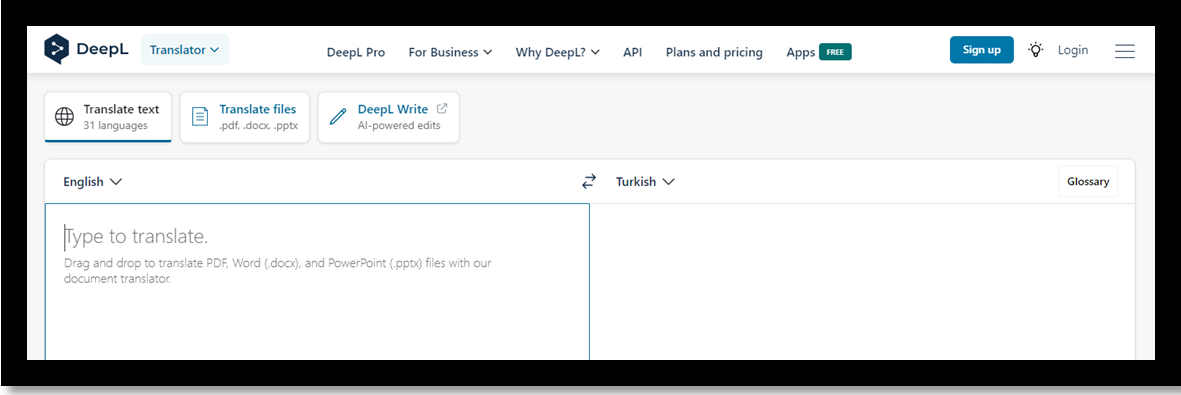Open the Apps link
Image resolution: width=1181 pixels, height=395 pixels.
click(801, 52)
